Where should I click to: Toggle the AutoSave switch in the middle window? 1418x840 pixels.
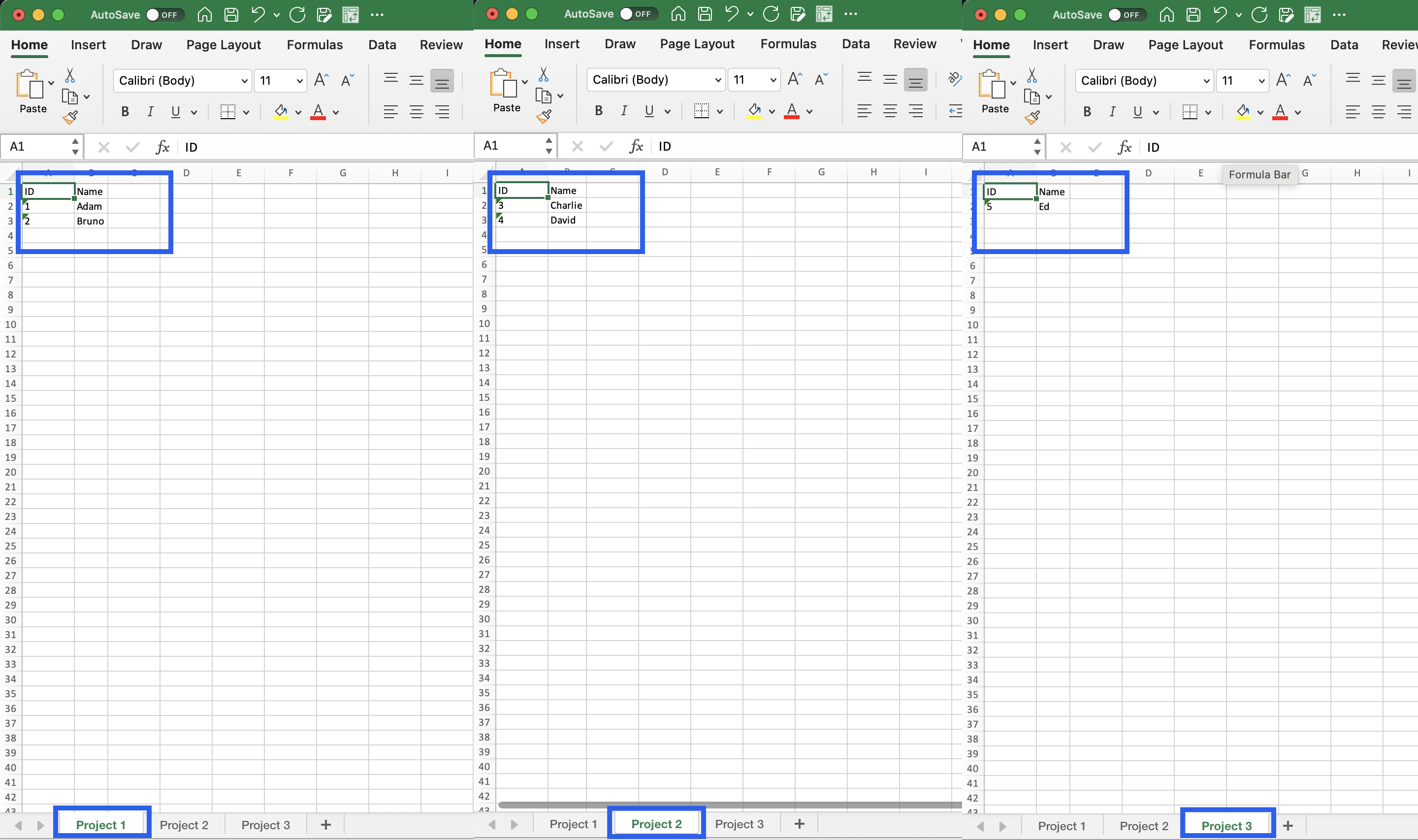point(638,14)
